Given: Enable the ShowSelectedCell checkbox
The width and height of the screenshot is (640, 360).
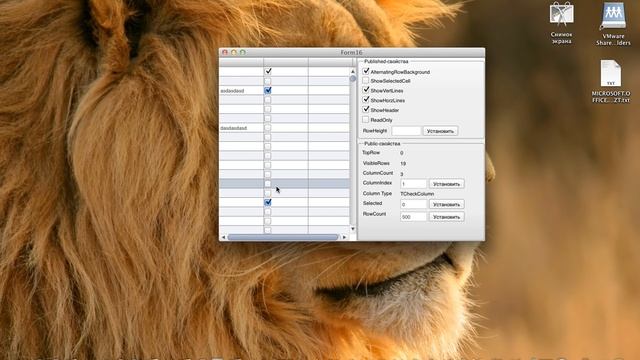Looking at the screenshot, I should click(x=366, y=80).
